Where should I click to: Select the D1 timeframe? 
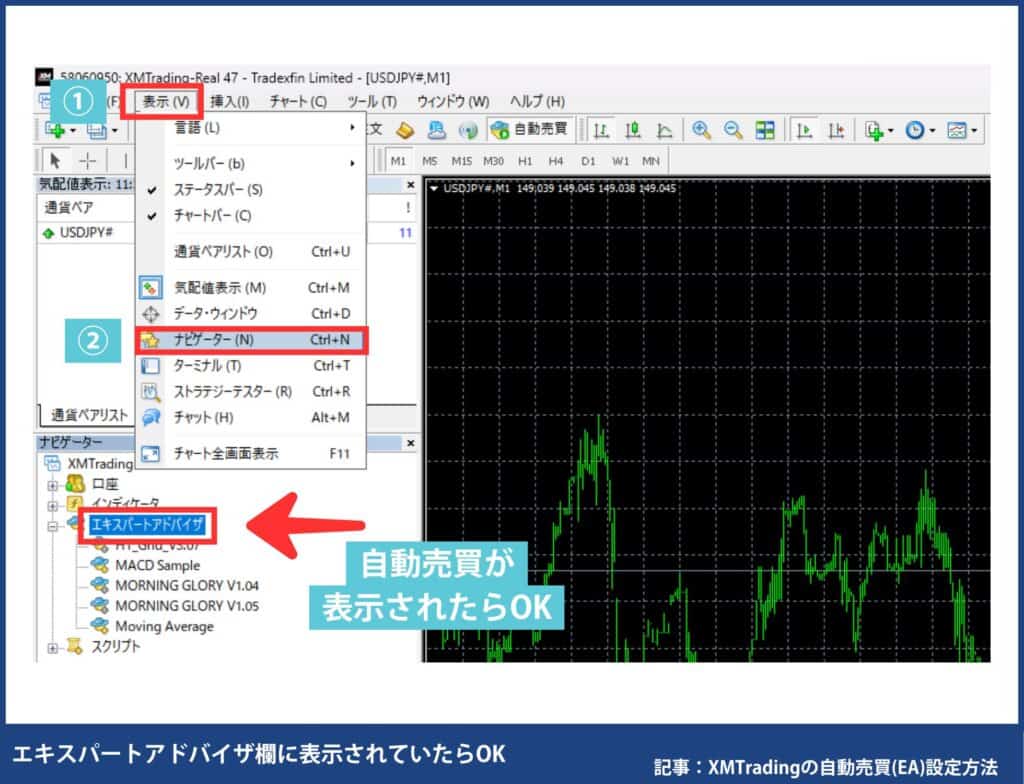click(588, 161)
